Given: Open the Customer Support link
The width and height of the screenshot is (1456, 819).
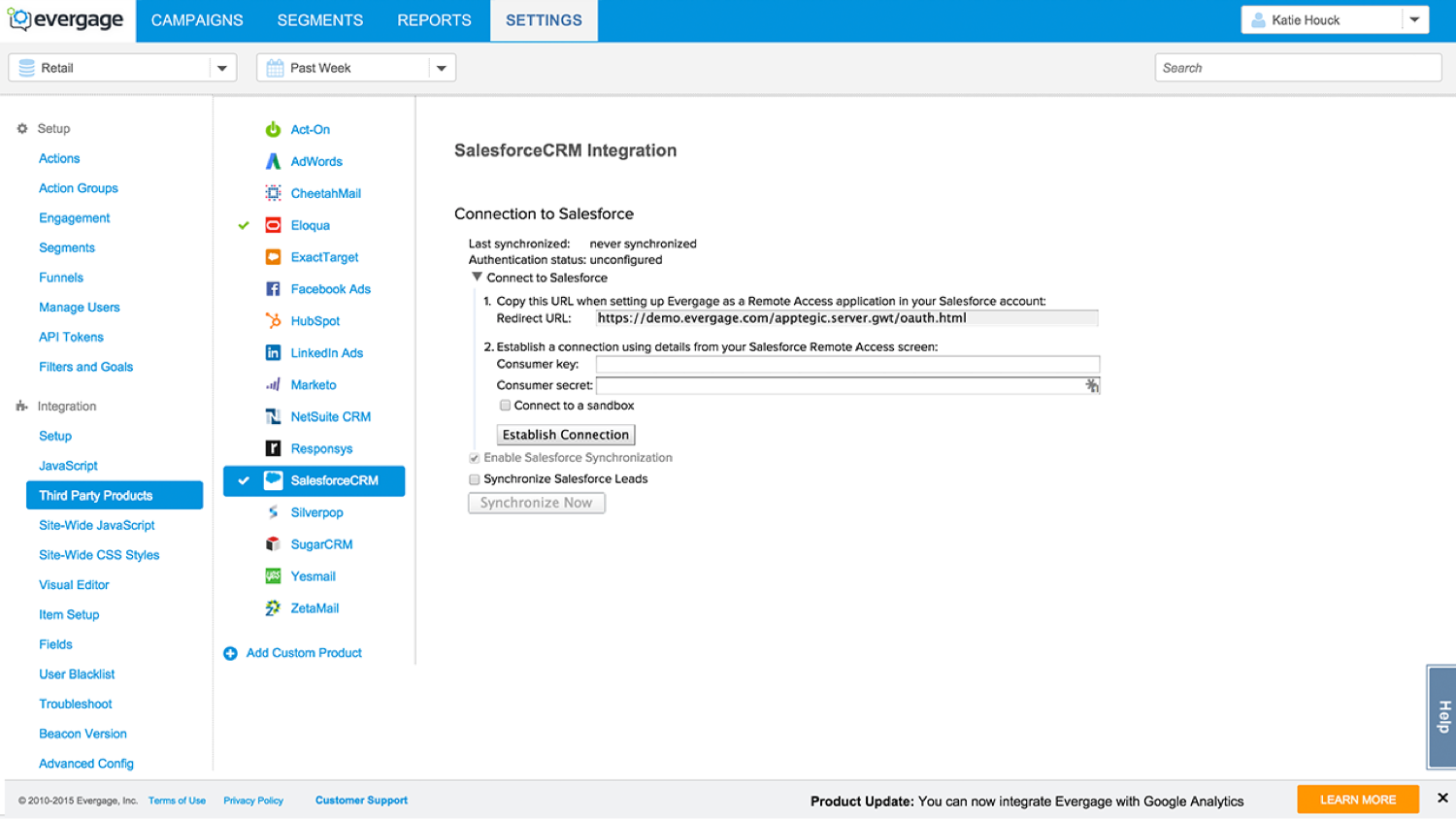Looking at the screenshot, I should [x=361, y=800].
